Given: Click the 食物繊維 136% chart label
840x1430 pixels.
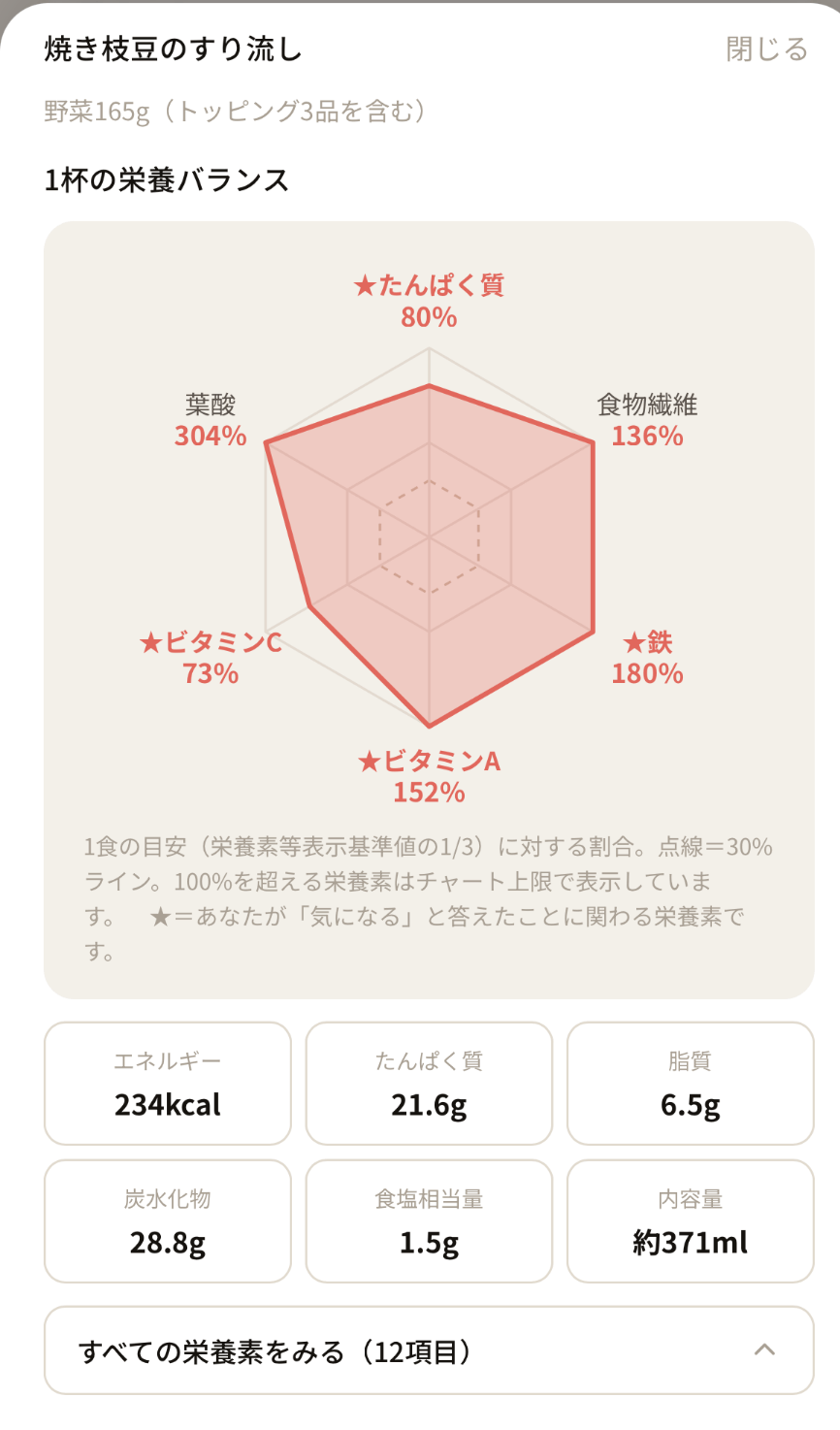Looking at the screenshot, I should point(647,420).
